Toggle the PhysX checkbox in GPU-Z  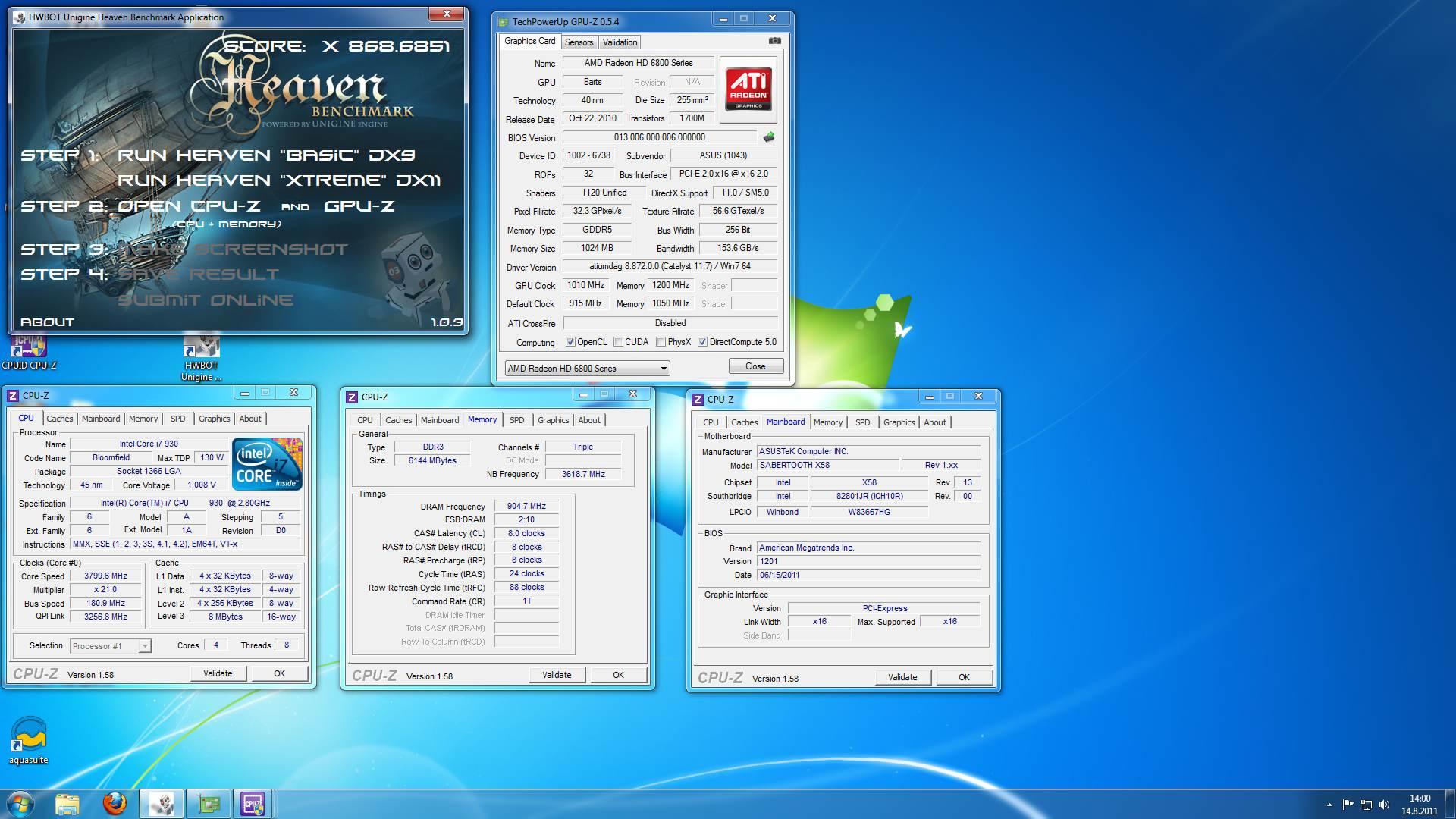(x=661, y=342)
